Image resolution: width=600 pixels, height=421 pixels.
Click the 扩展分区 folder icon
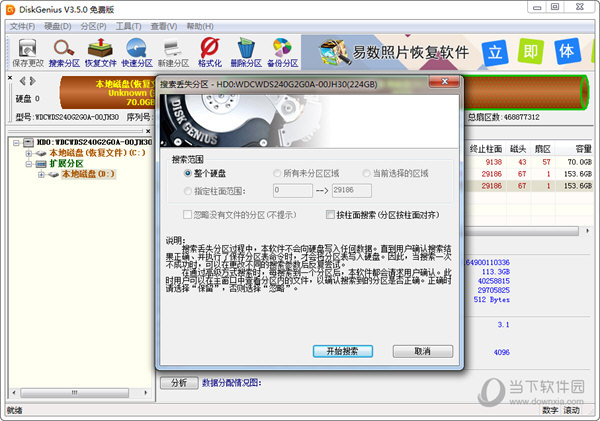pyautogui.click(x=41, y=164)
